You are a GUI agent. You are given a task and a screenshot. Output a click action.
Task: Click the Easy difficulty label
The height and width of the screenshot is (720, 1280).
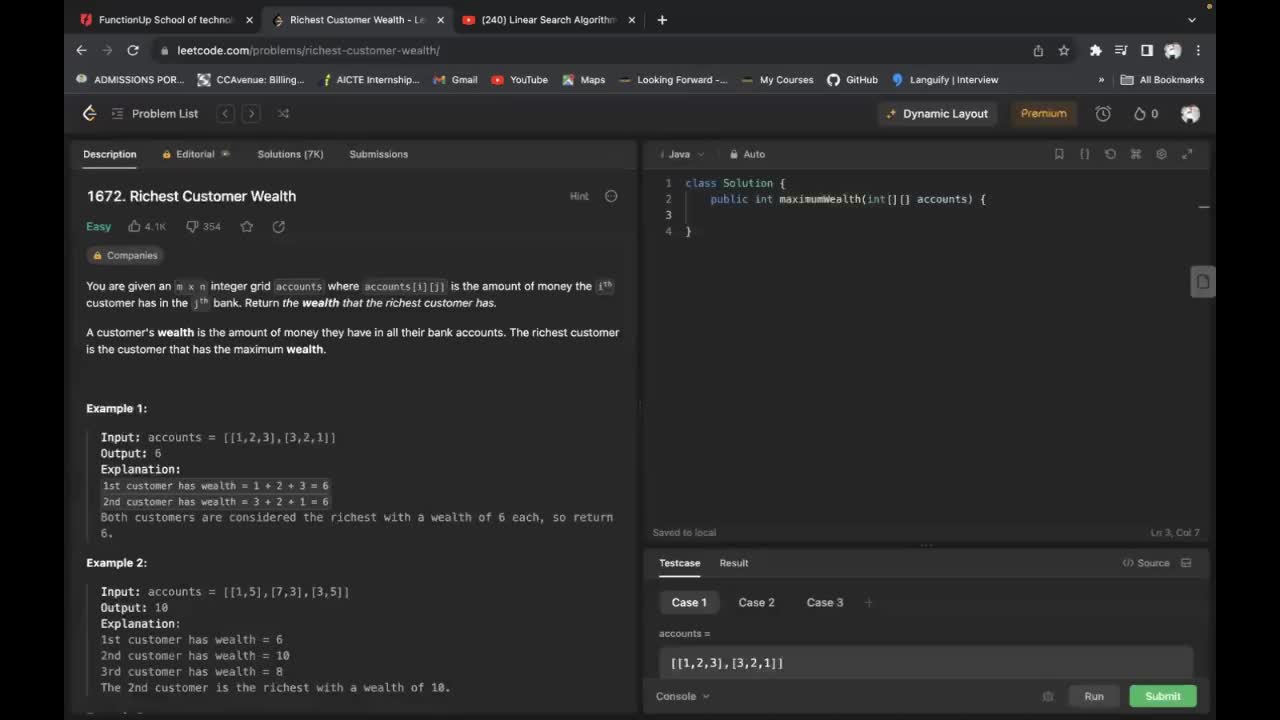coord(98,226)
